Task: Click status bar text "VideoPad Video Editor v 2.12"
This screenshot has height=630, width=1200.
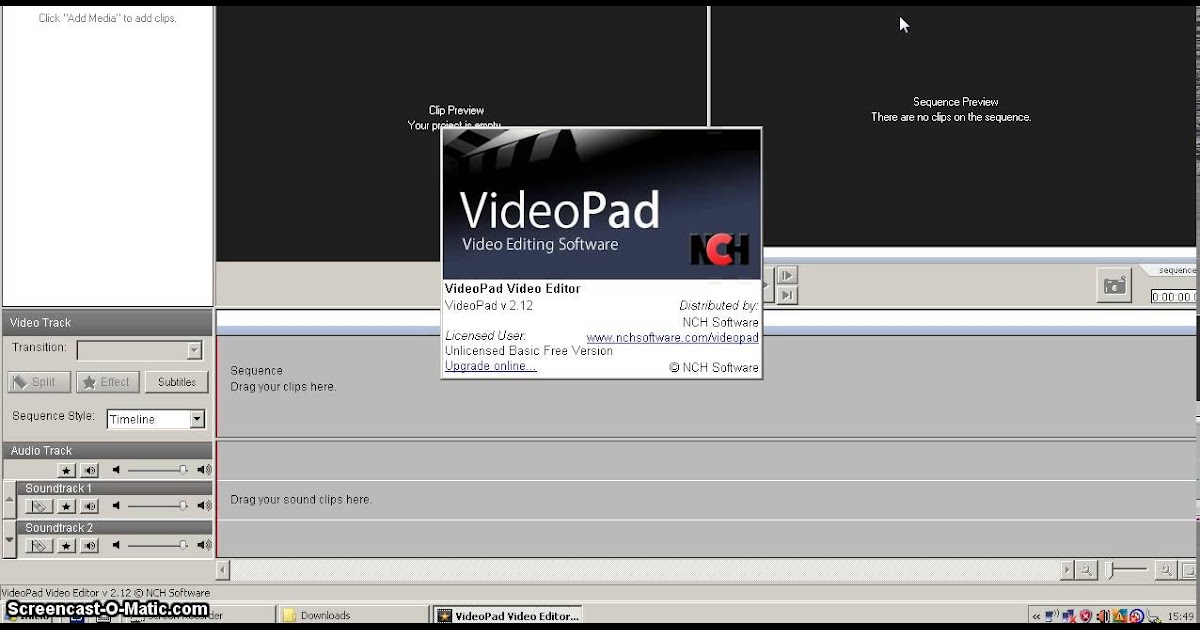Action: point(64,592)
